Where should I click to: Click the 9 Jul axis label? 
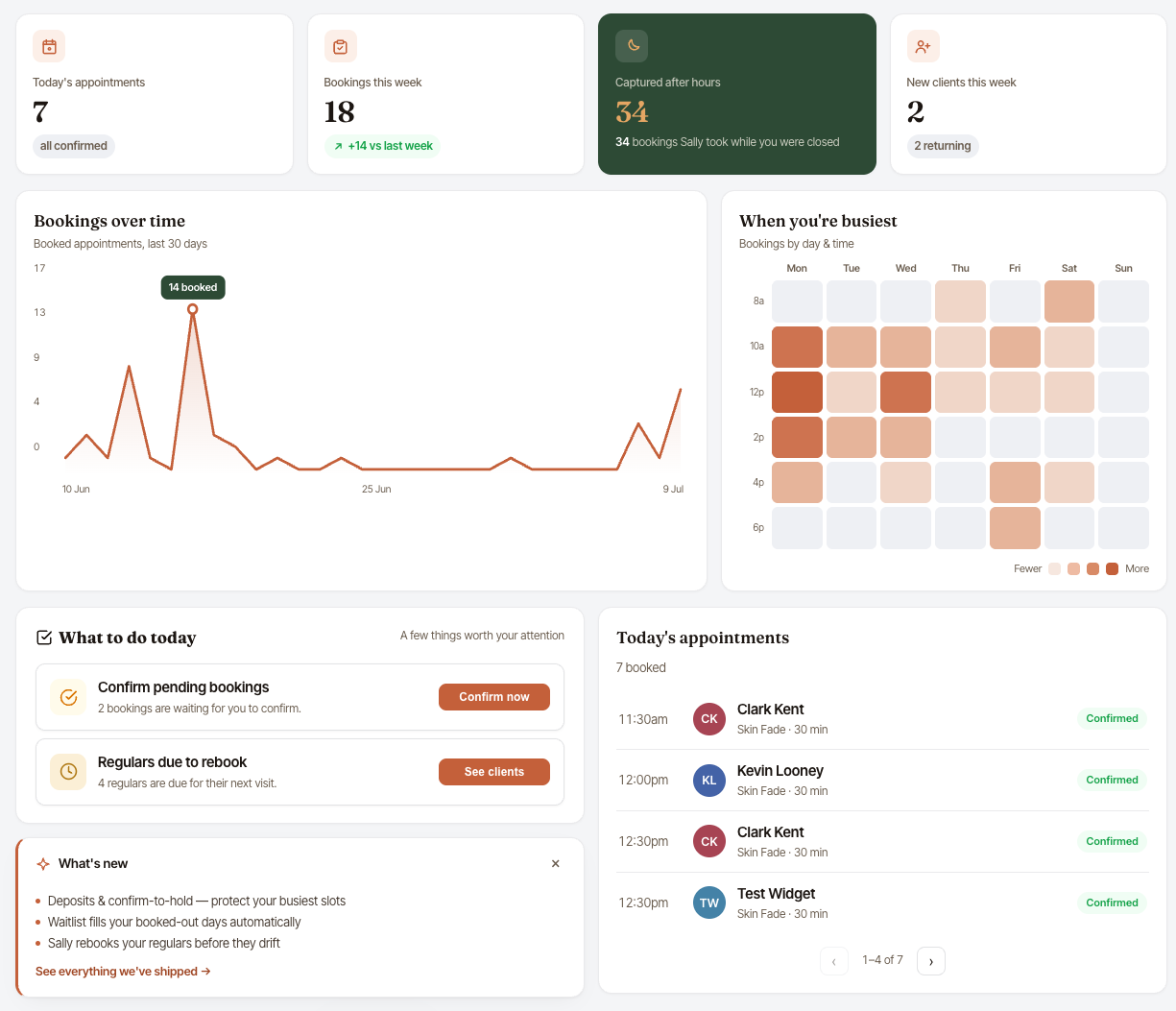673,490
